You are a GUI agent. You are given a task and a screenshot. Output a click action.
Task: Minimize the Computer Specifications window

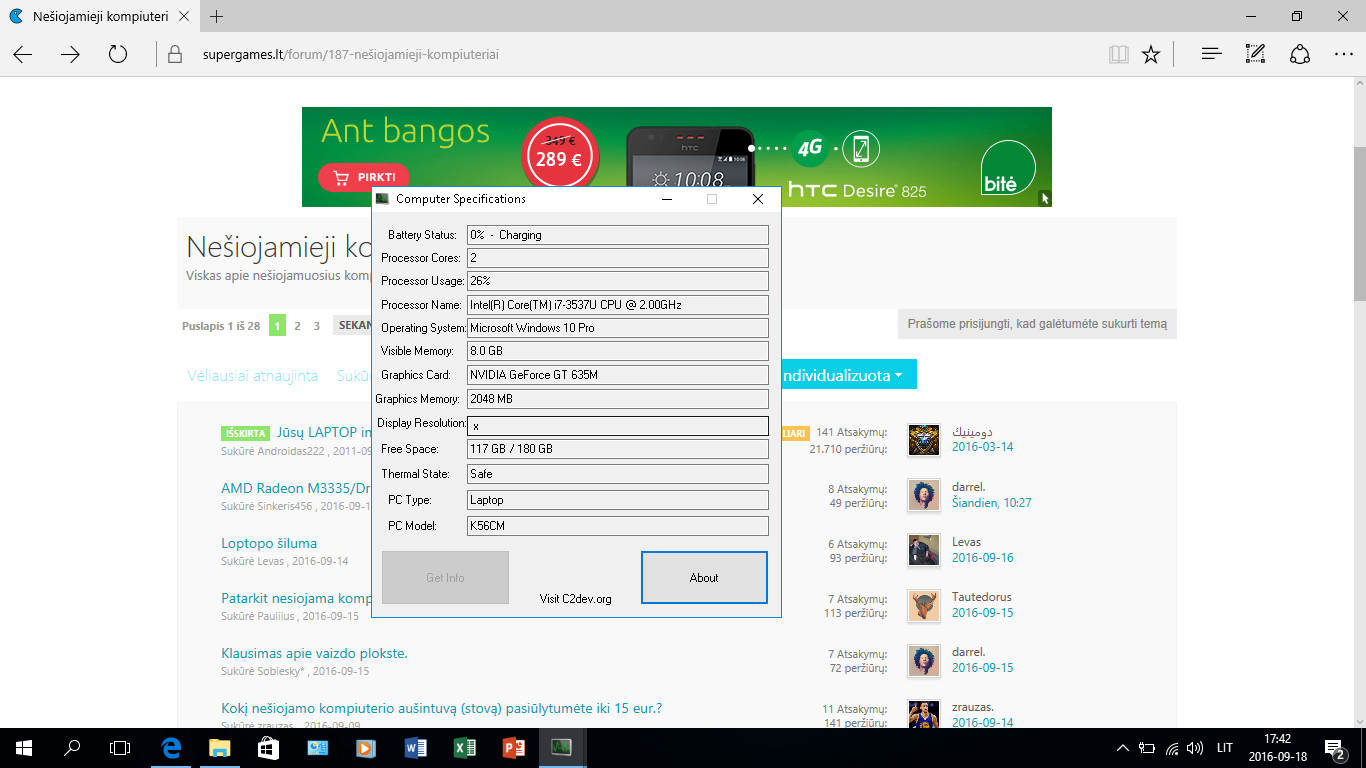[667, 199]
